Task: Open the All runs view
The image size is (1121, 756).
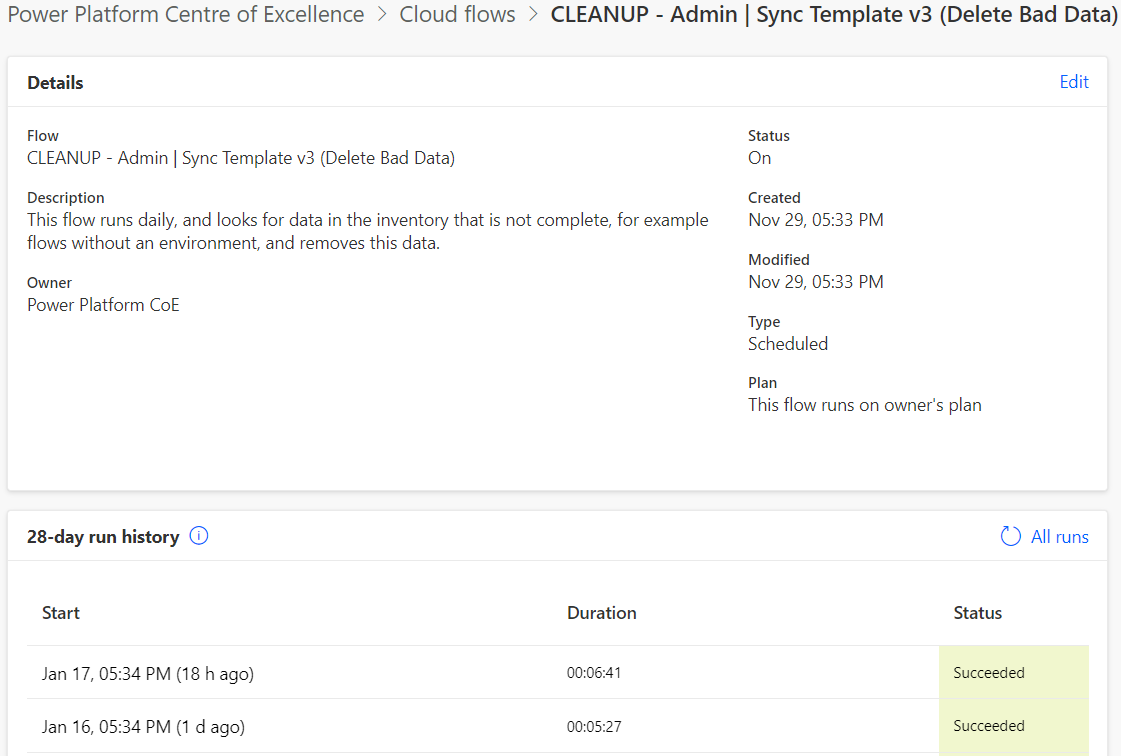Action: point(1060,536)
